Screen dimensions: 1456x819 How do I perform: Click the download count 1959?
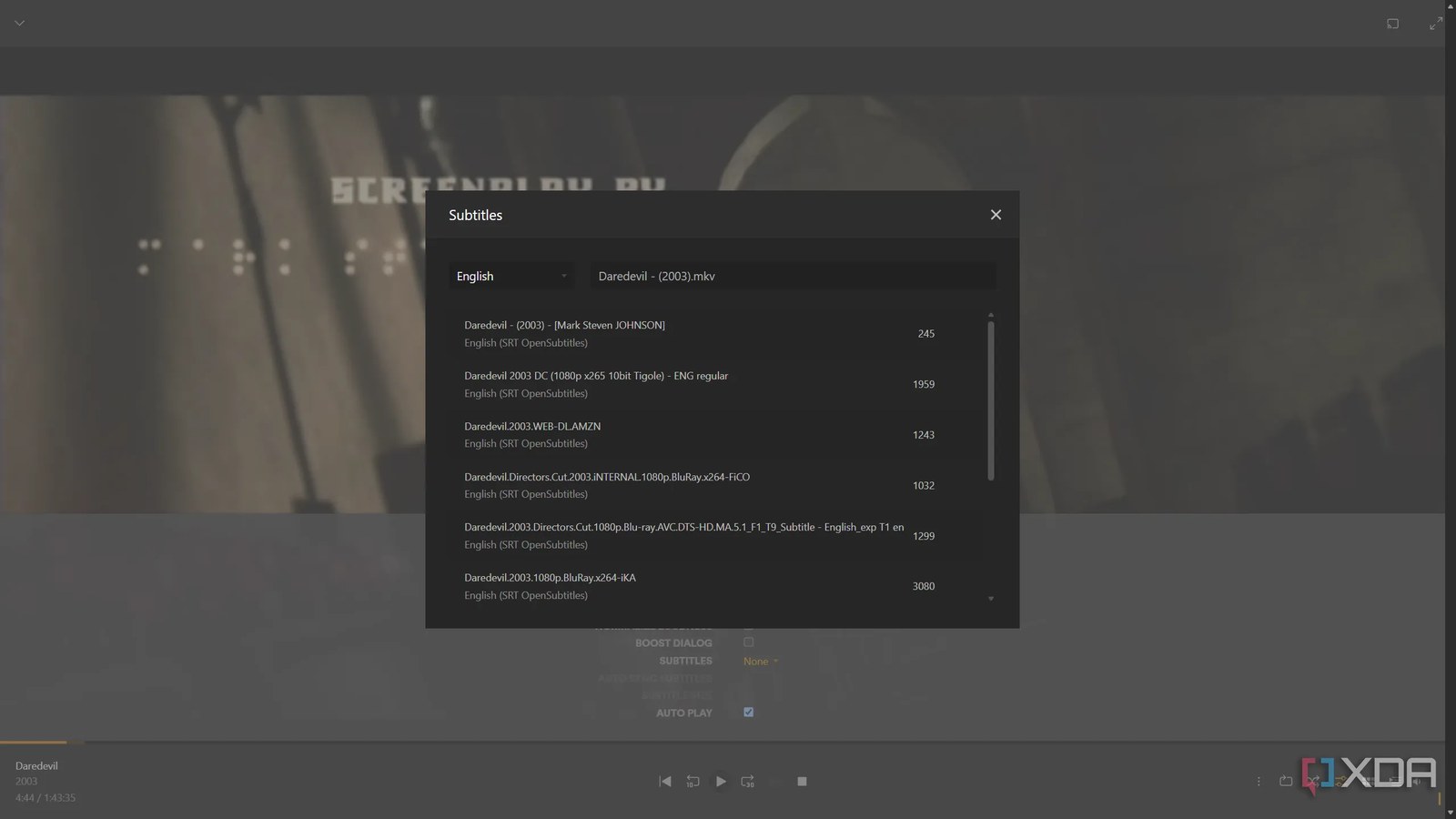point(924,384)
